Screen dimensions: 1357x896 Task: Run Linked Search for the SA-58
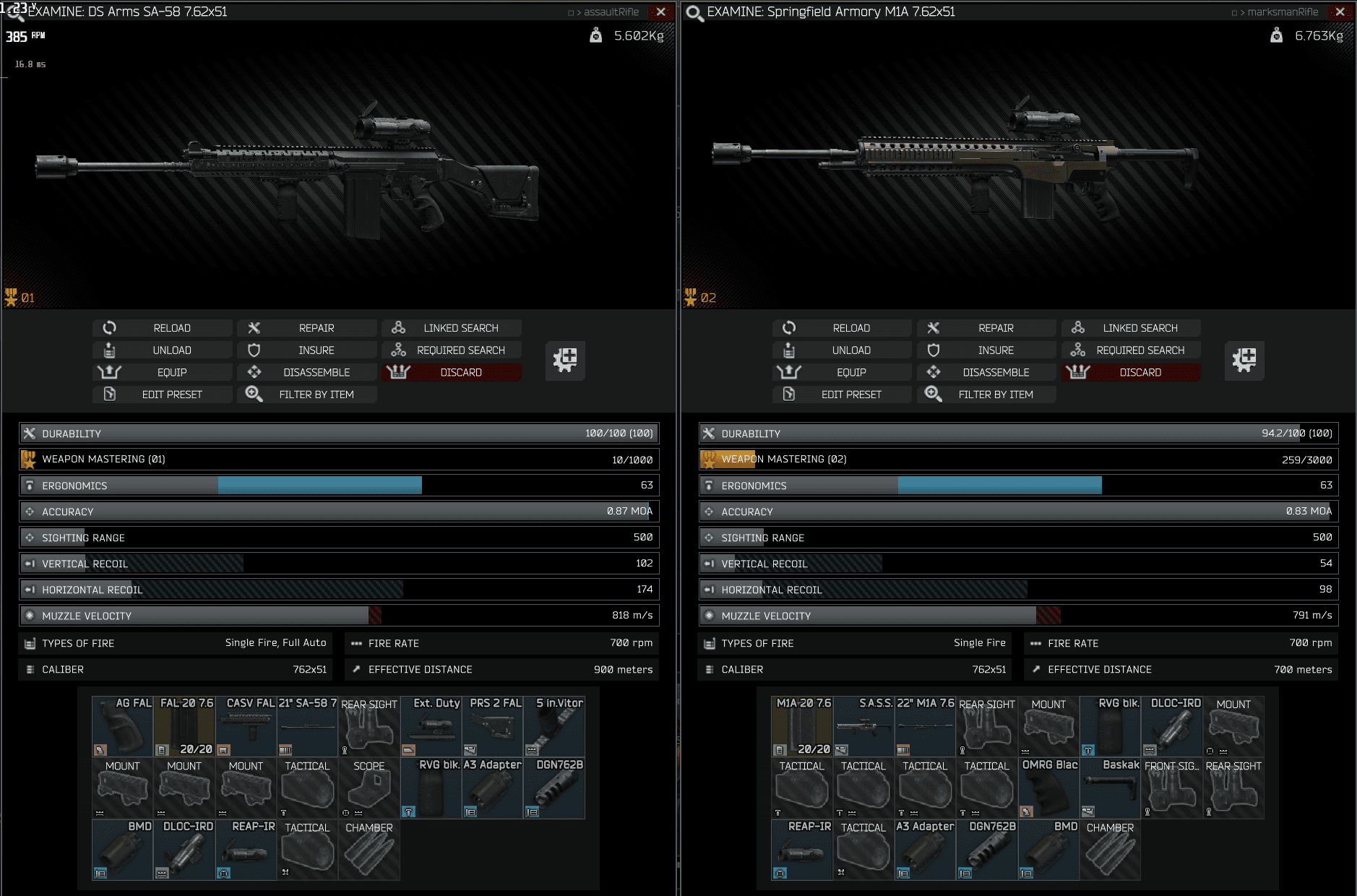point(452,328)
